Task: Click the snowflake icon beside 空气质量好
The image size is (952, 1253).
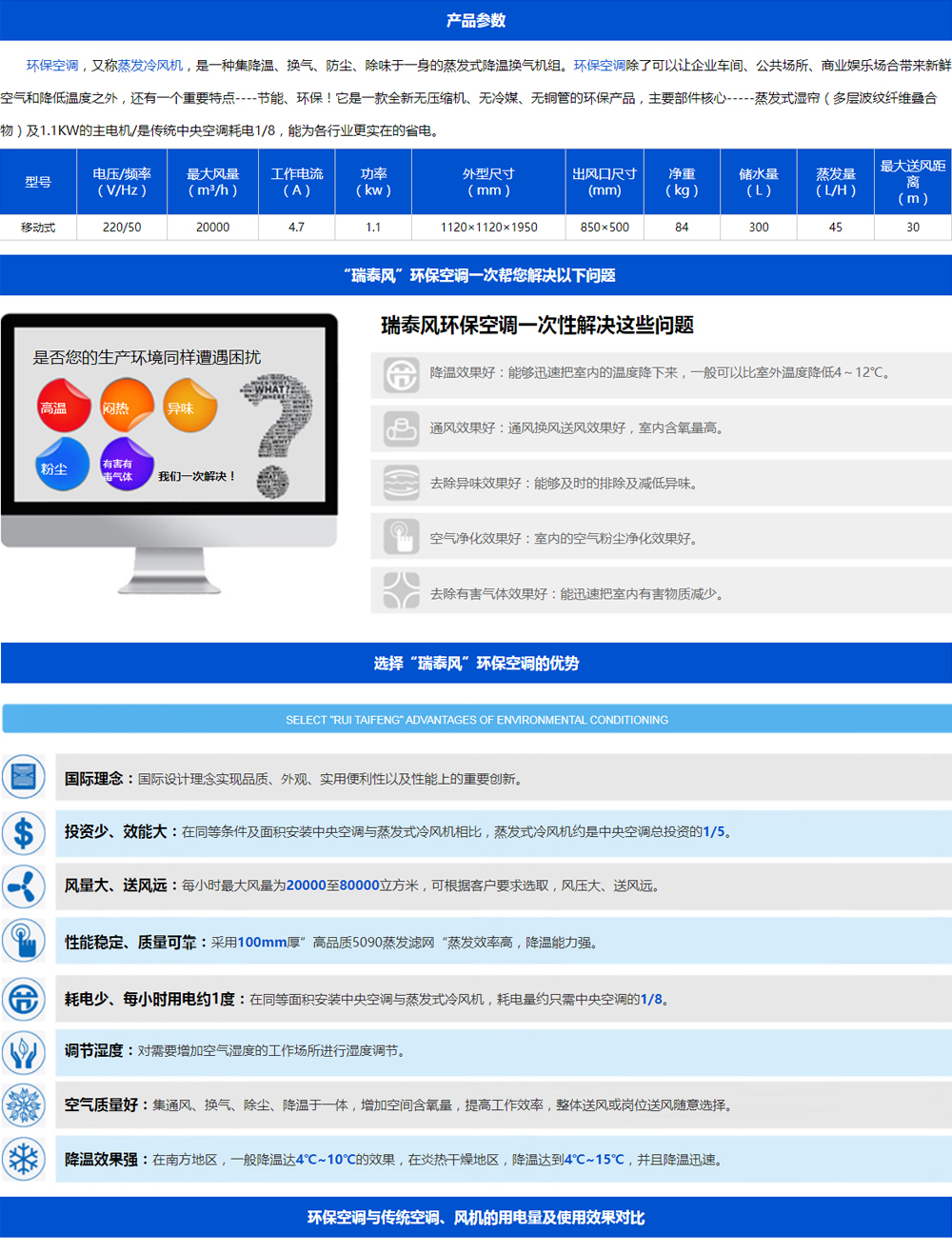Action: click(x=24, y=1105)
